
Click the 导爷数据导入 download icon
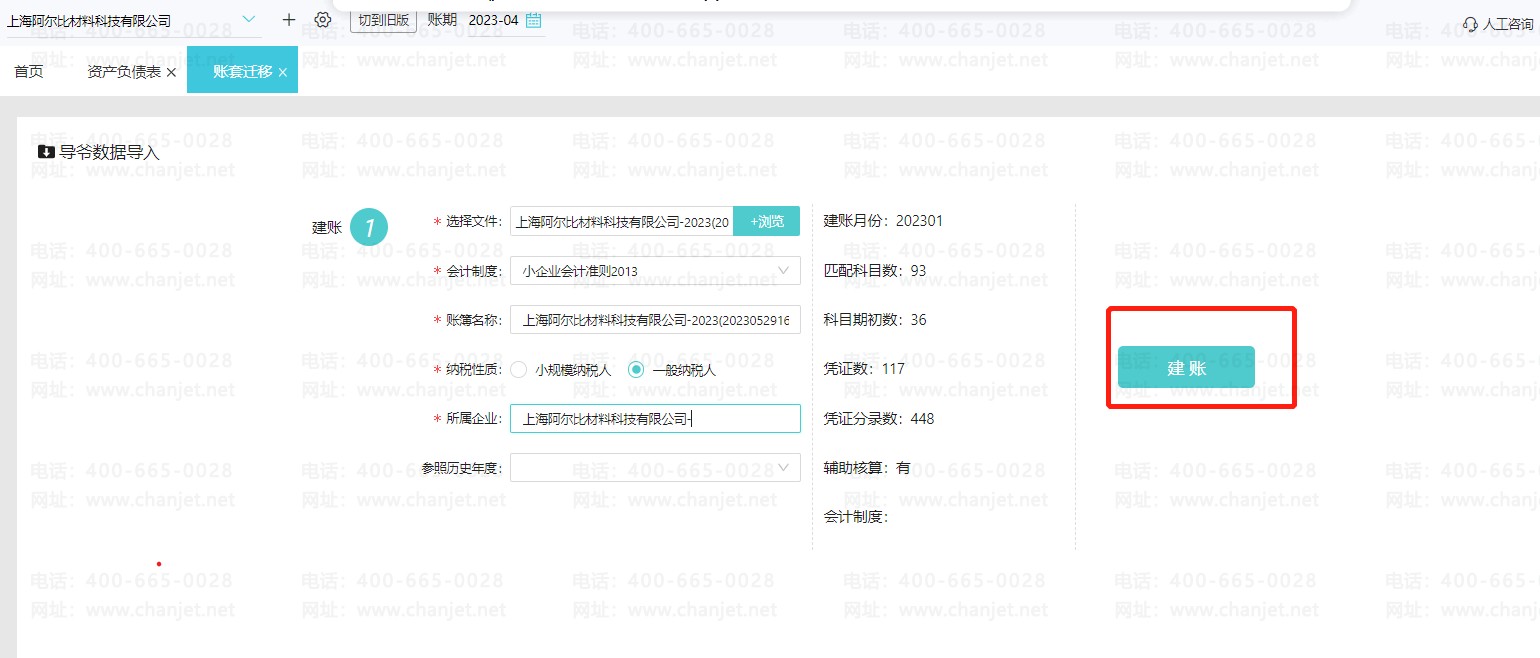(46, 153)
